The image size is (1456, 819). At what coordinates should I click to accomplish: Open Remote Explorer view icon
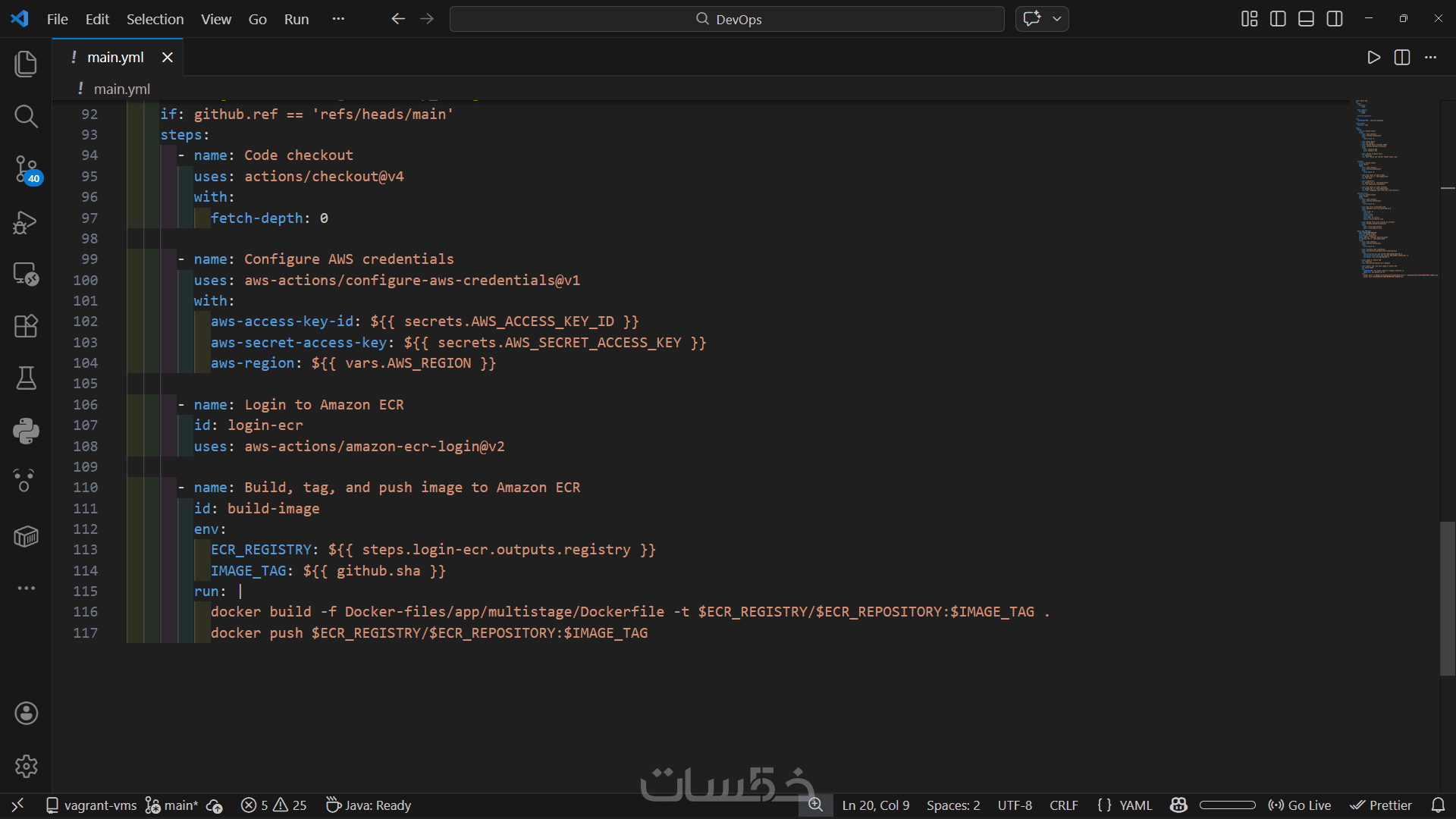tap(26, 274)
